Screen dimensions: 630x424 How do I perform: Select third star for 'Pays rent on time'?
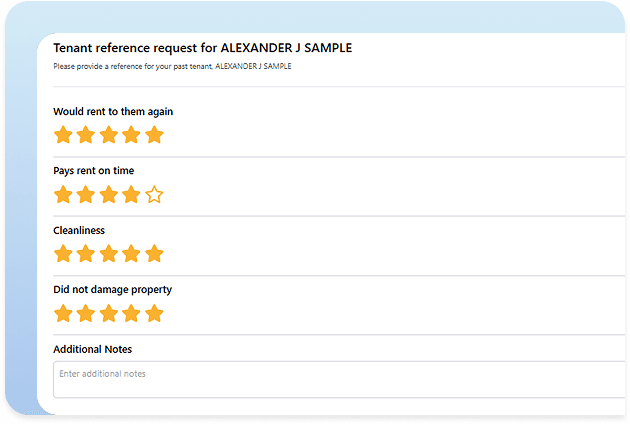[108, 195]
